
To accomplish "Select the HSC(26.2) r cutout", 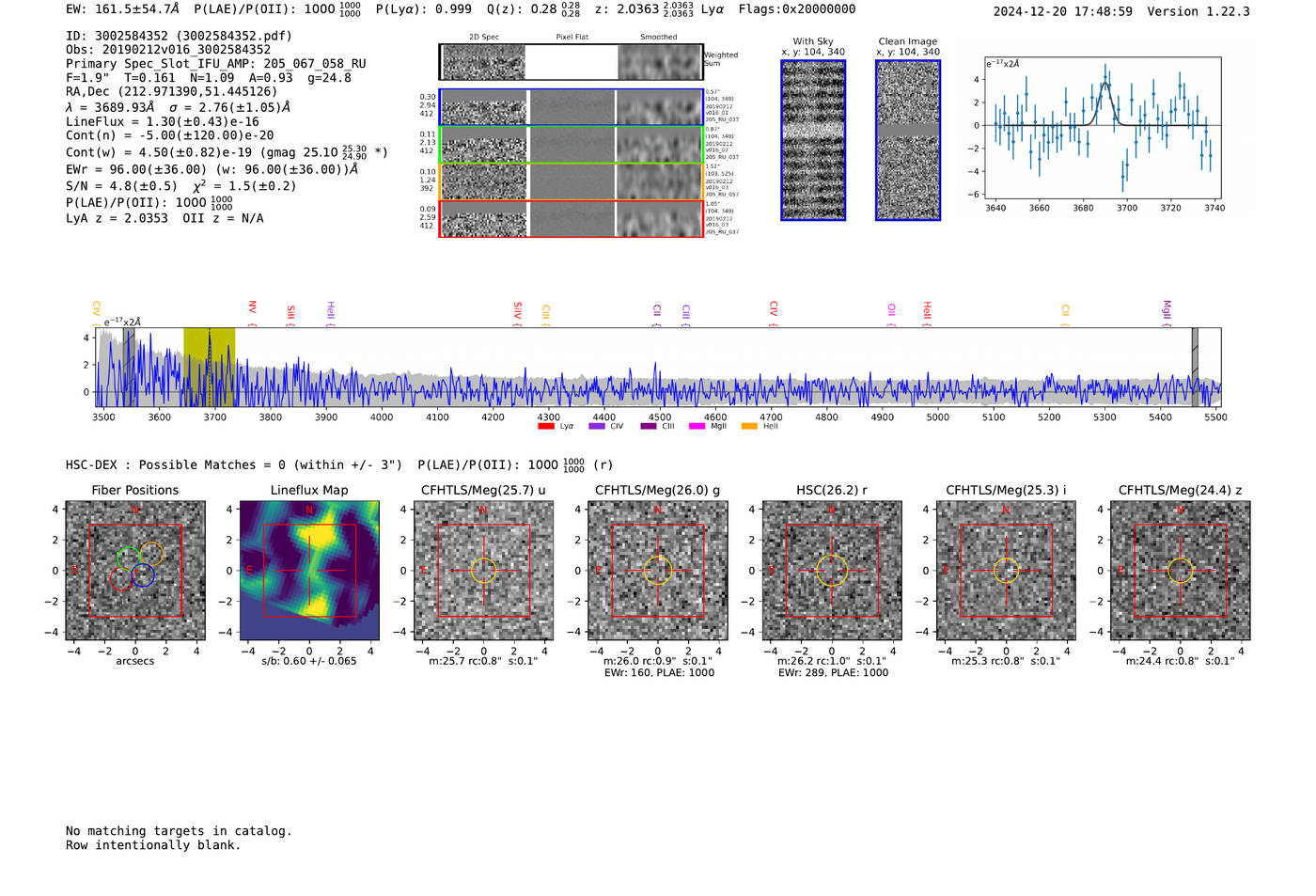I will point(832,571).
